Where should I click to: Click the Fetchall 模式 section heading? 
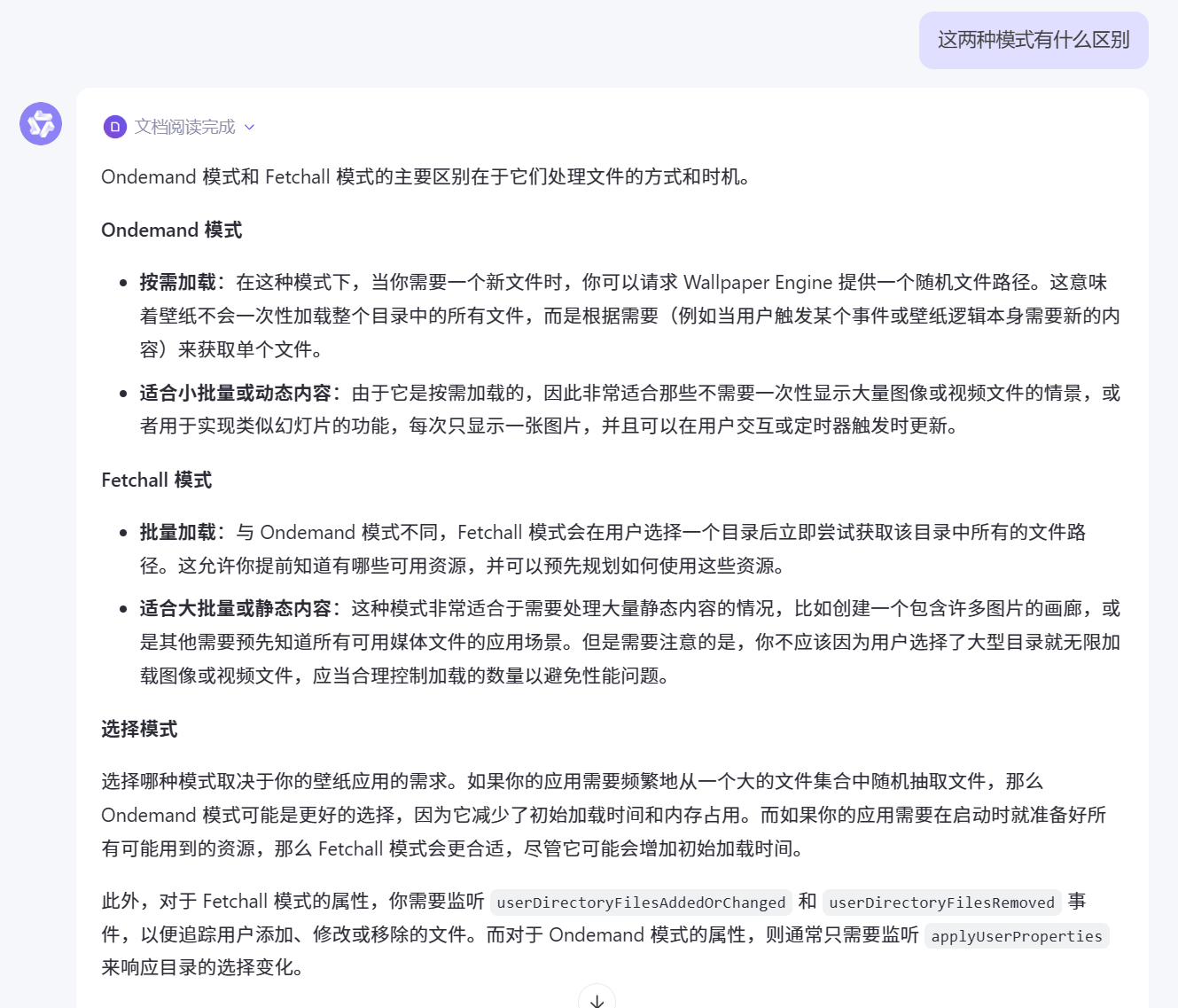click(x=156, y=481)
